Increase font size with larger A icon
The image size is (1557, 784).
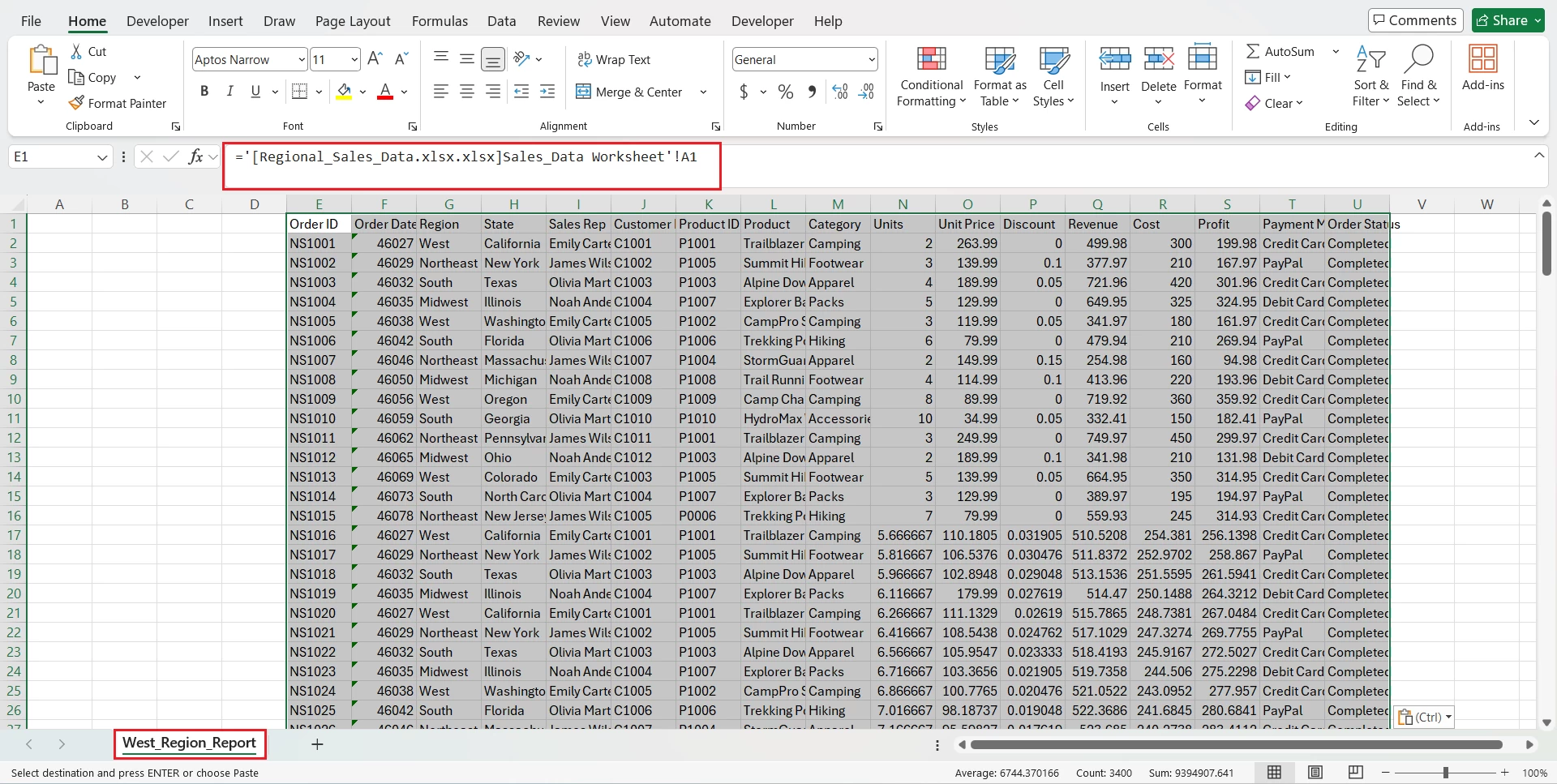tap(375, 58)
